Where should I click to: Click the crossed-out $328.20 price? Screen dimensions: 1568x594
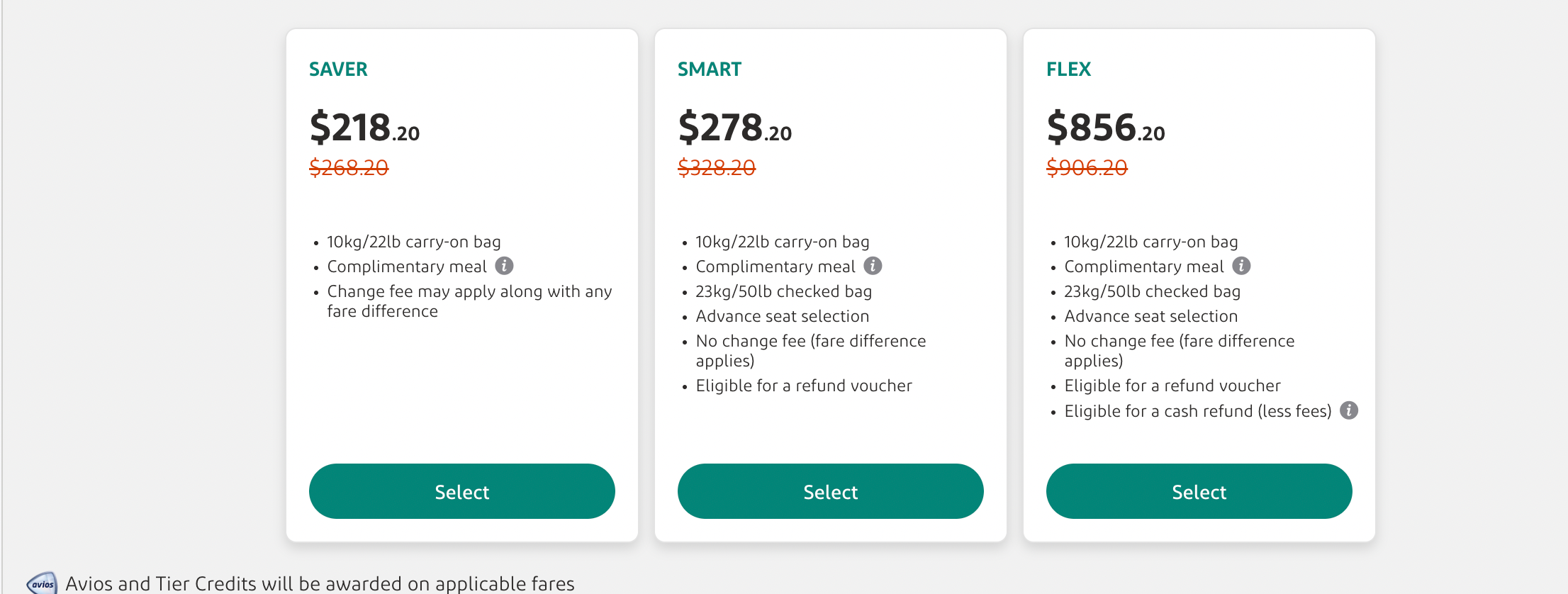pos(717,168)
